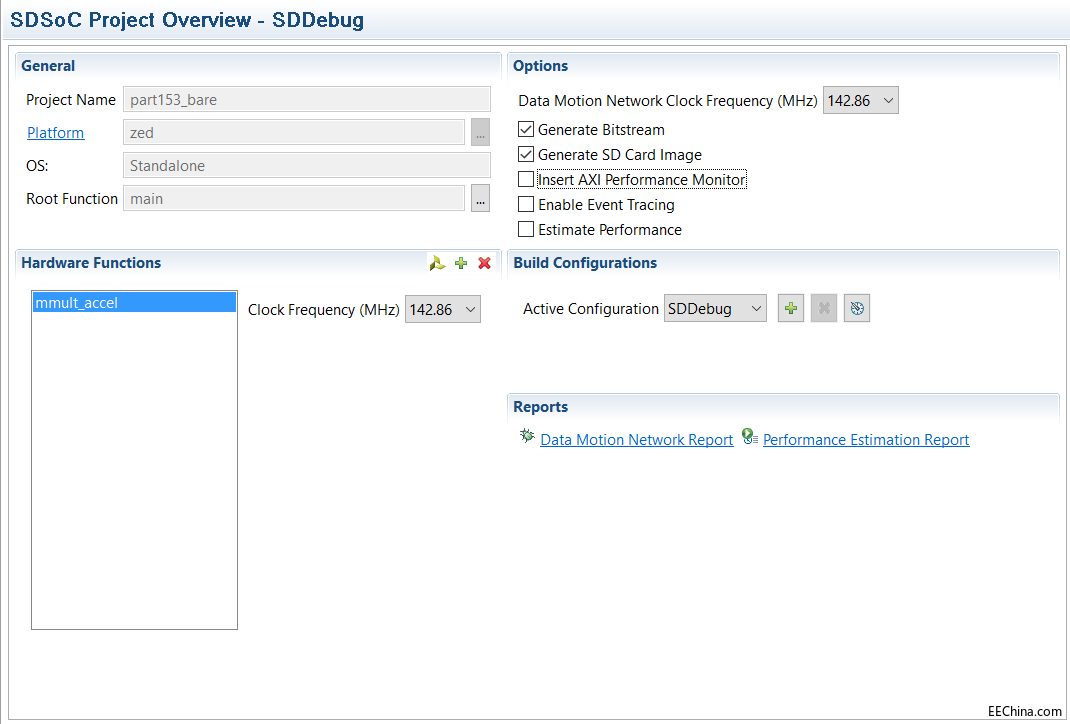Viewport: 1070px width, 724px height.
Task: Remove hardware function with the red X
Action: (x=484, y=263)
